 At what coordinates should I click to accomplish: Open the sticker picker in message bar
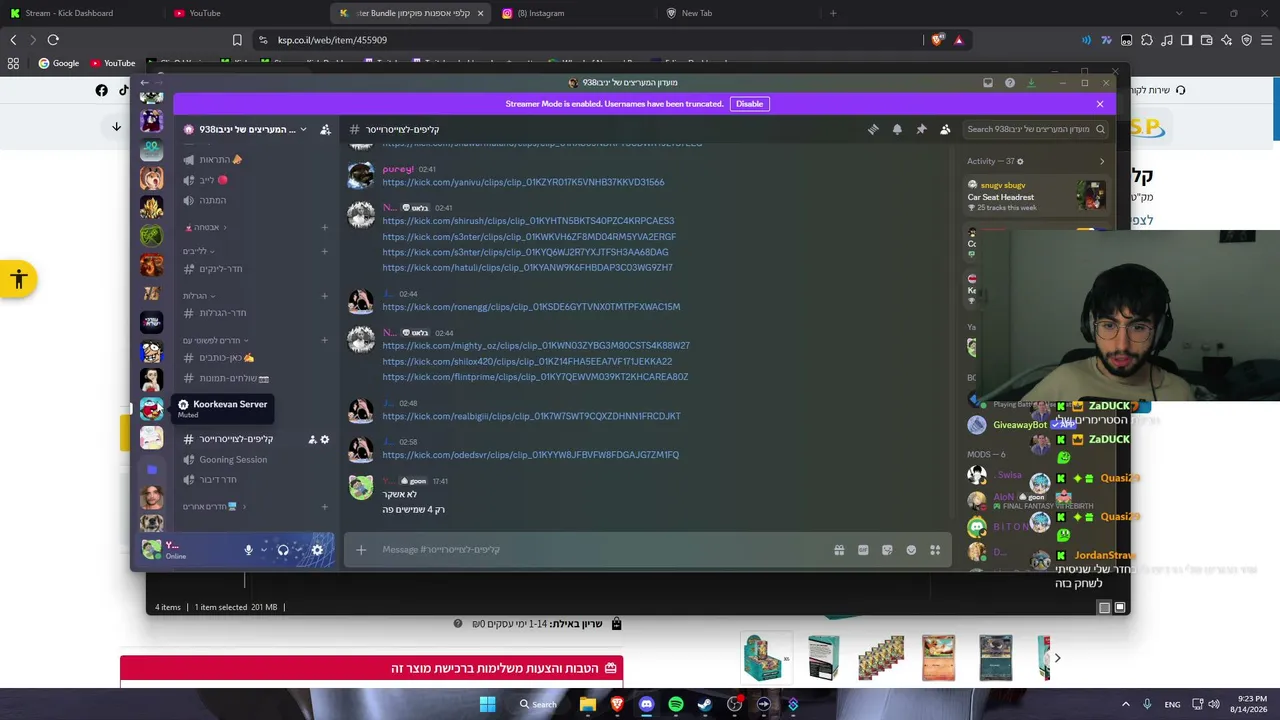pos(887,550)
